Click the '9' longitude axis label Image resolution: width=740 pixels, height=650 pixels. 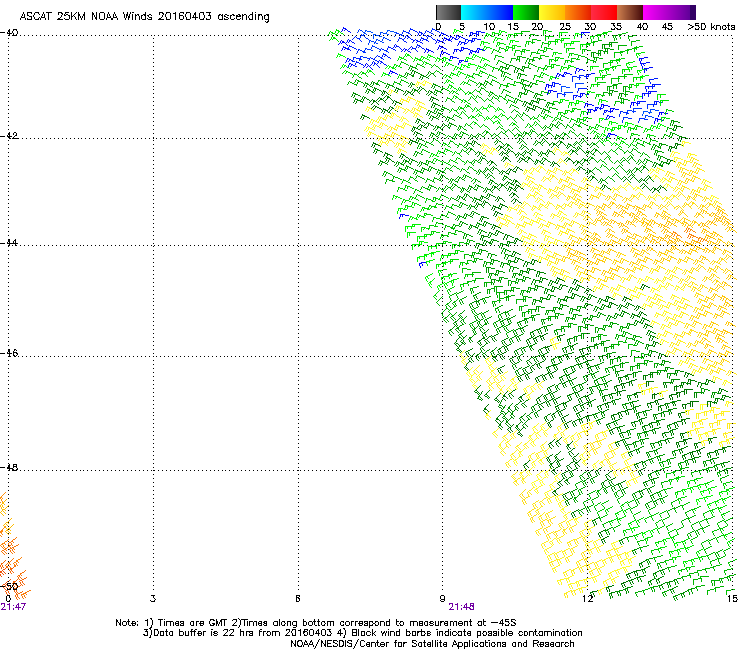442,599
